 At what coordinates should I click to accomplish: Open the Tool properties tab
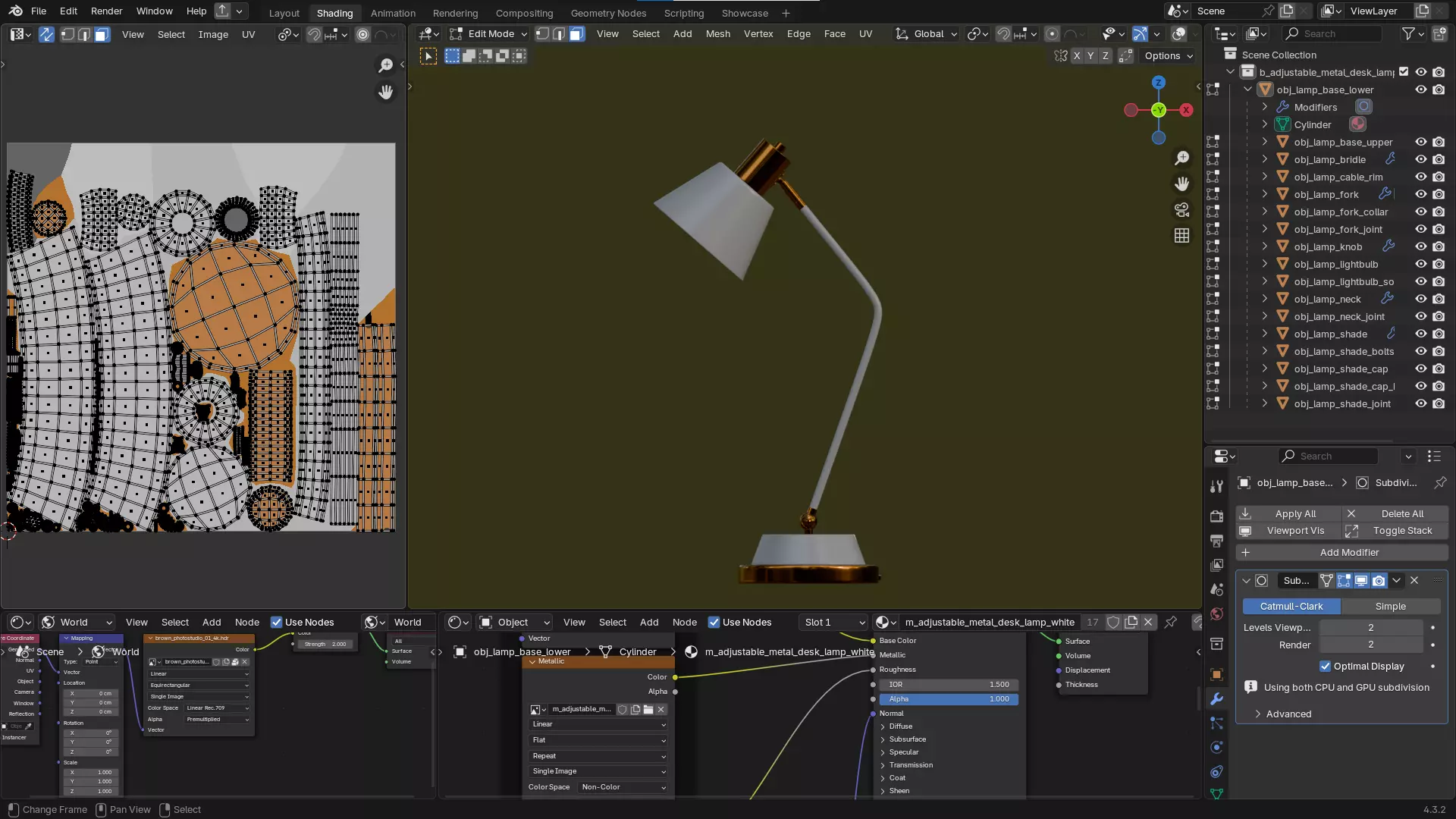click(1216, 486)
